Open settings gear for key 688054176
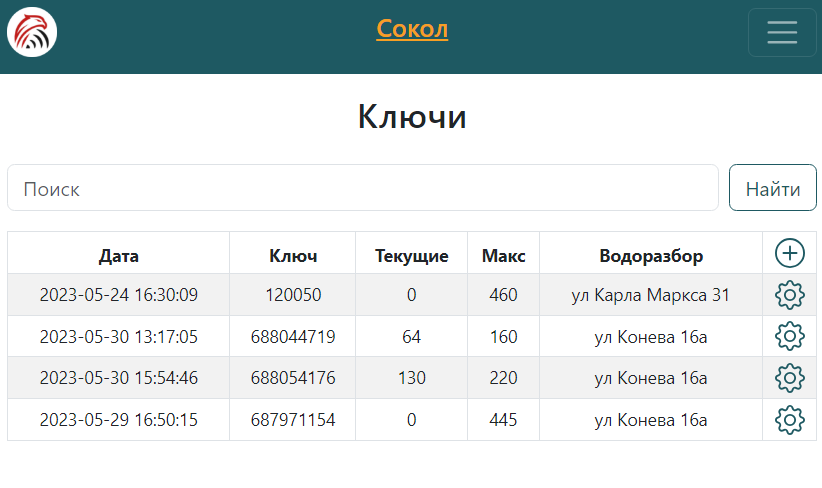Image resolution: width=822 pixels, height=488 pixels. tap(789, 378)
